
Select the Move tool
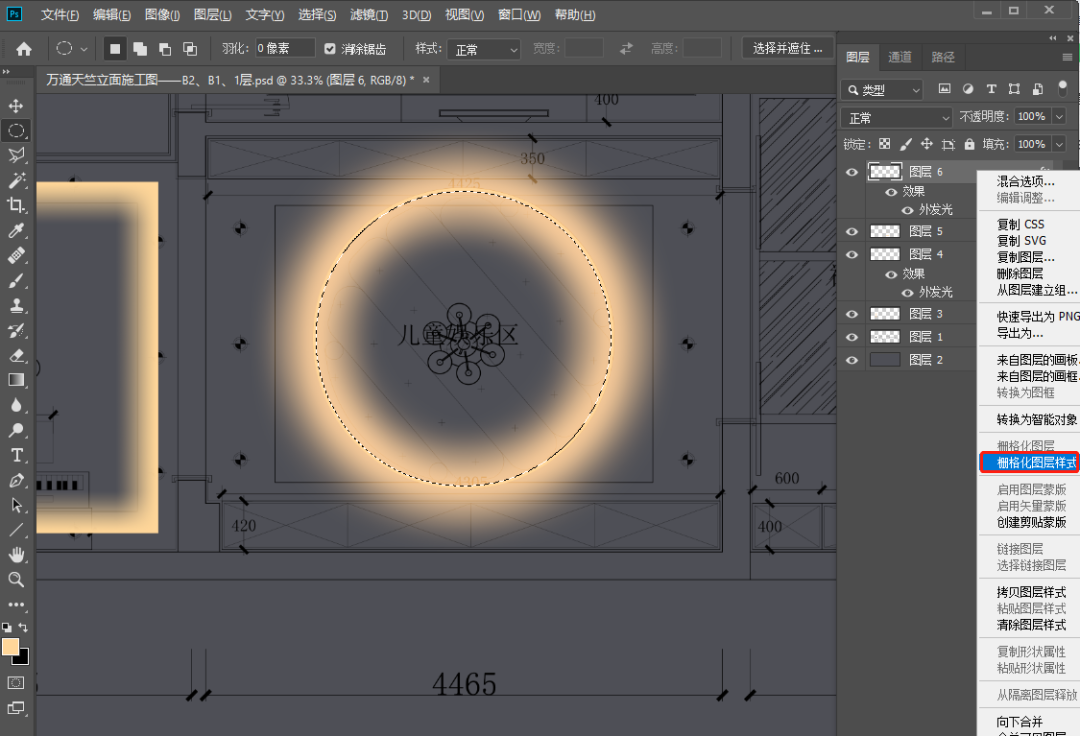16,105
